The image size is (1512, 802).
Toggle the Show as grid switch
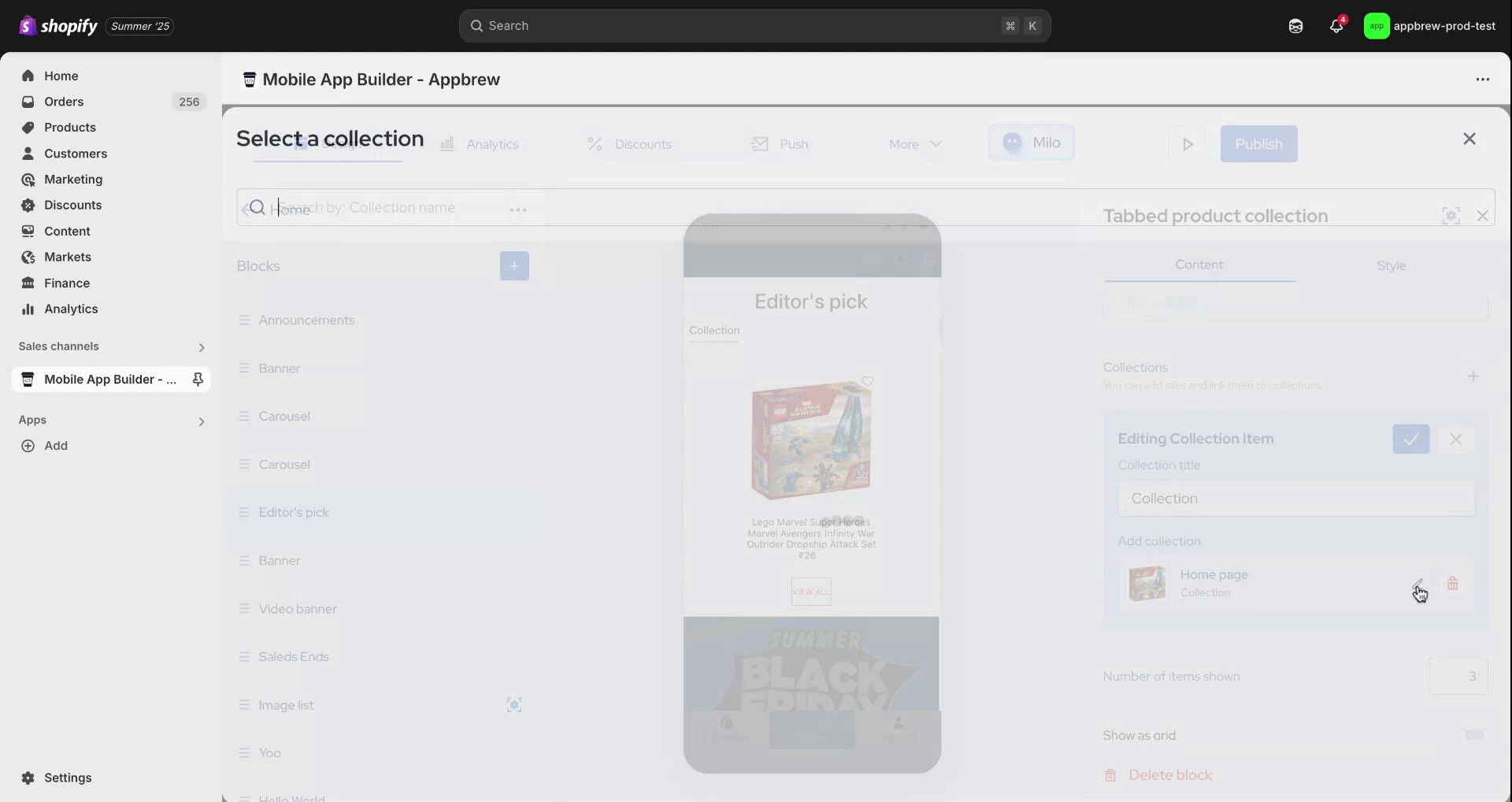coord(1473,735)
